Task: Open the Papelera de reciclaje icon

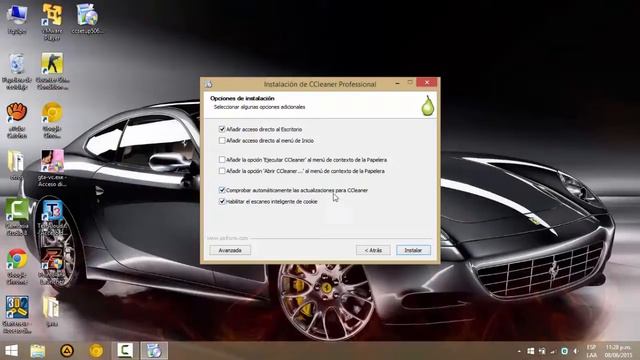Action: coord(17,71)
